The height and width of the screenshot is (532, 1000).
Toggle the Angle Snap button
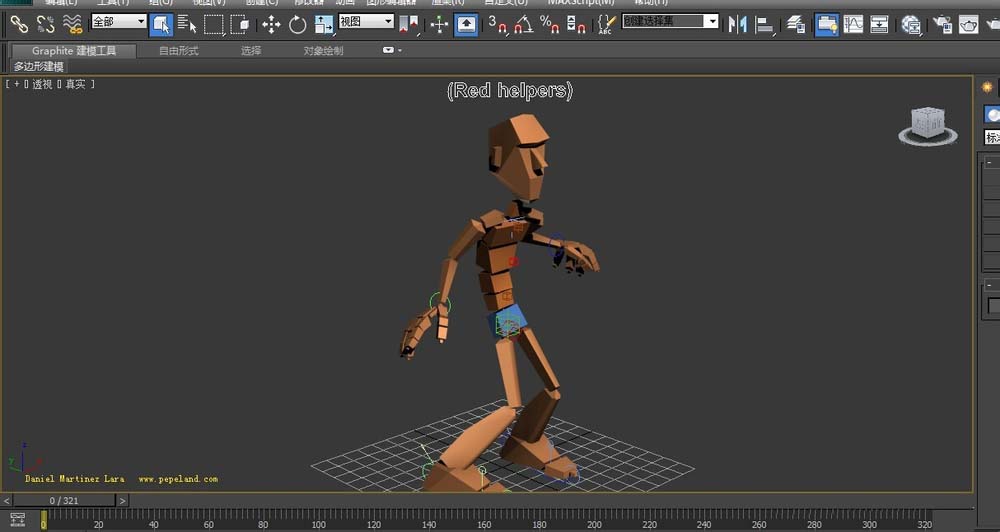524,24
